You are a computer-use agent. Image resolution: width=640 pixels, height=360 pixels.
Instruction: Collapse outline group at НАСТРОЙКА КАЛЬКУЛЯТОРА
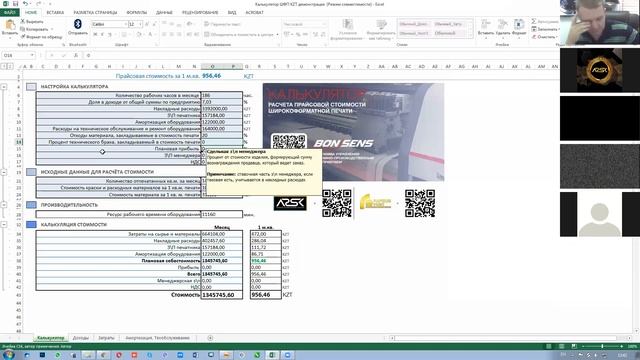(x=4, y=87)
